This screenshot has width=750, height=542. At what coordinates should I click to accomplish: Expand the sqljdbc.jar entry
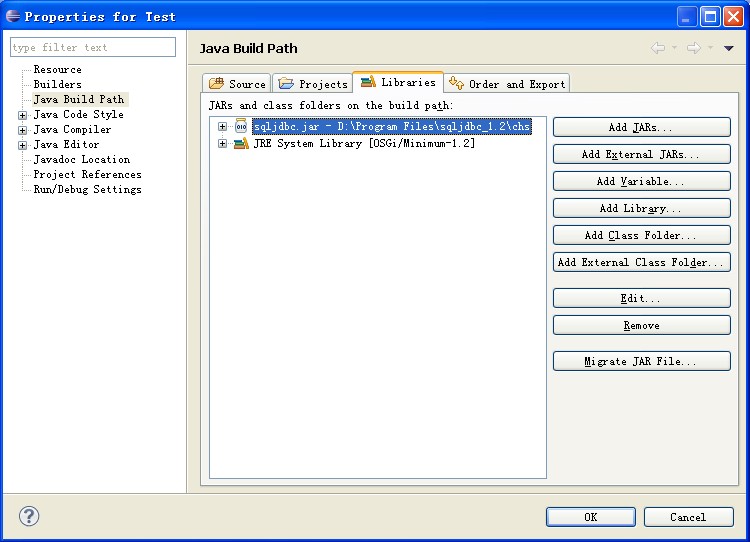click(x=222, y=126)
